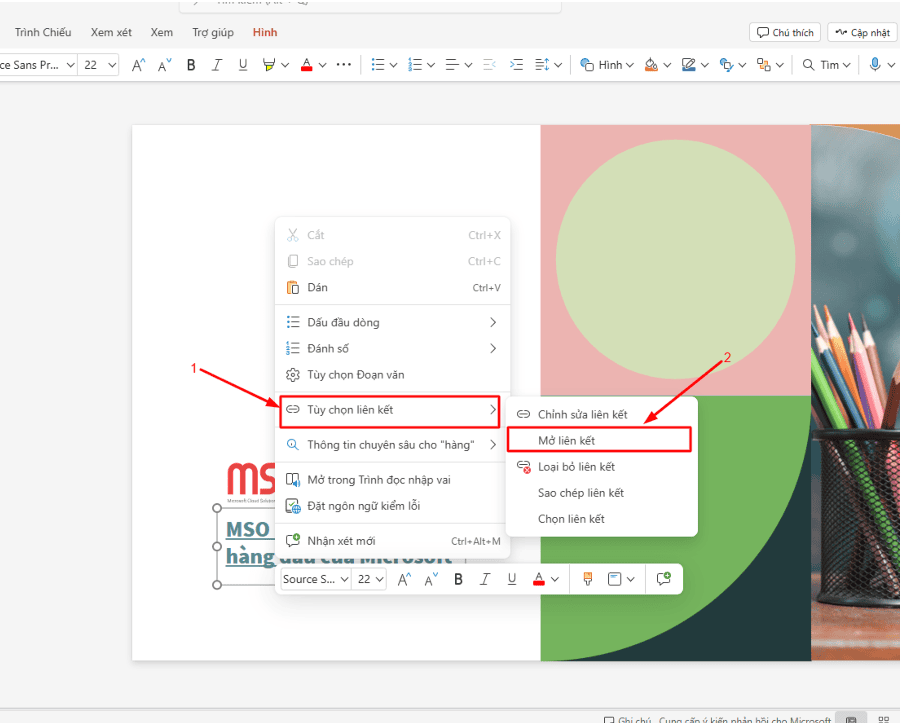The width and height of the screenshot is (901, 723).
Task: Add new comment from mini toolbar
Action: point(664,579)
